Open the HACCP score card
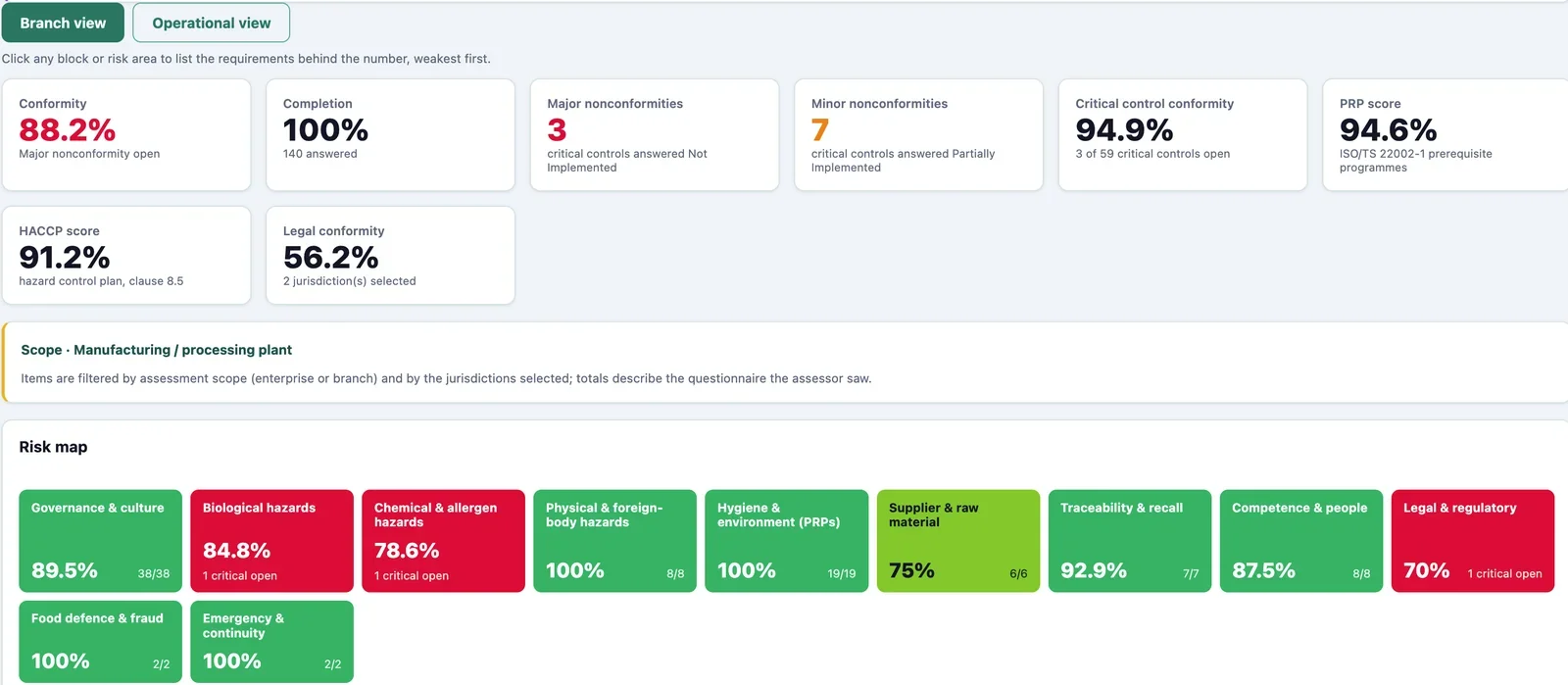This screenshot has height=685, width=1568. point(126,255)
